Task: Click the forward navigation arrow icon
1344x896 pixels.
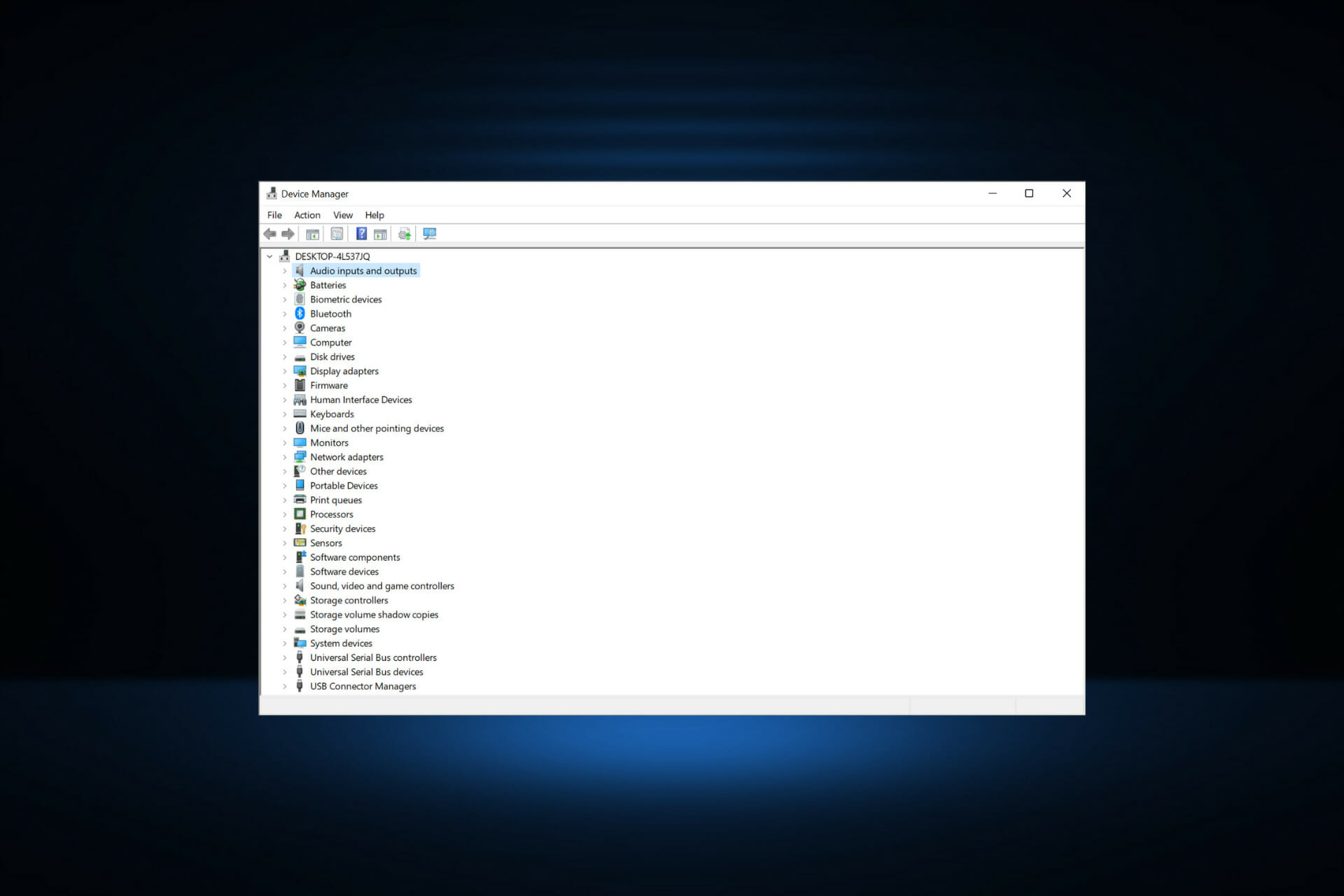Action: coord(289,233)
